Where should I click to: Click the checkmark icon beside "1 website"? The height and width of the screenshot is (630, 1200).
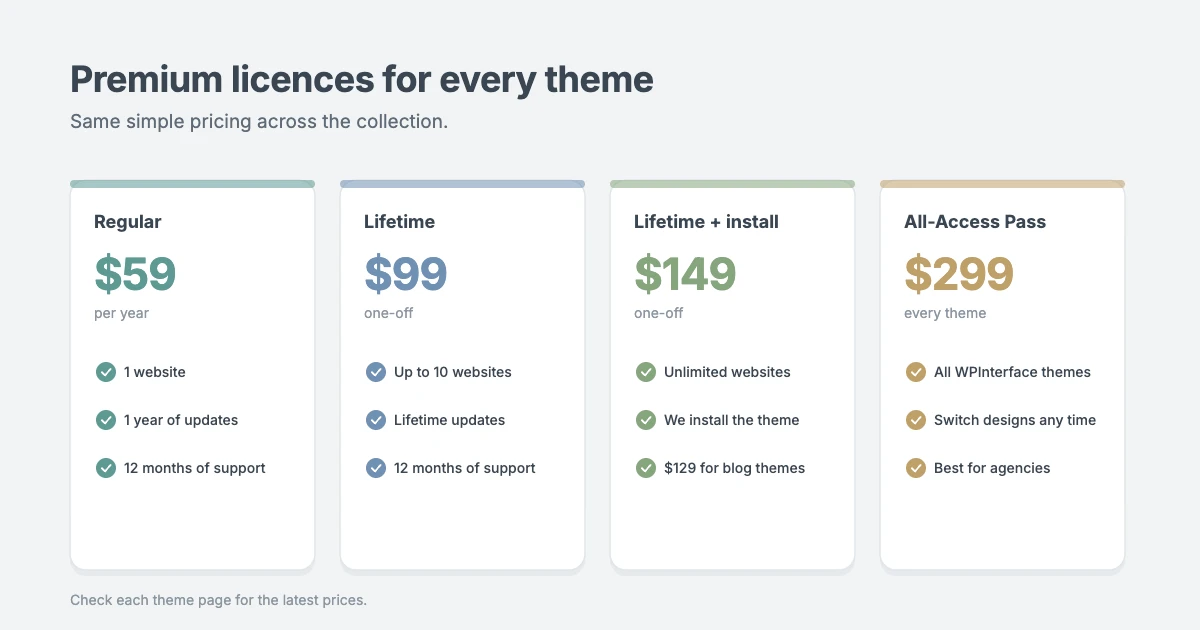point(106,372)
